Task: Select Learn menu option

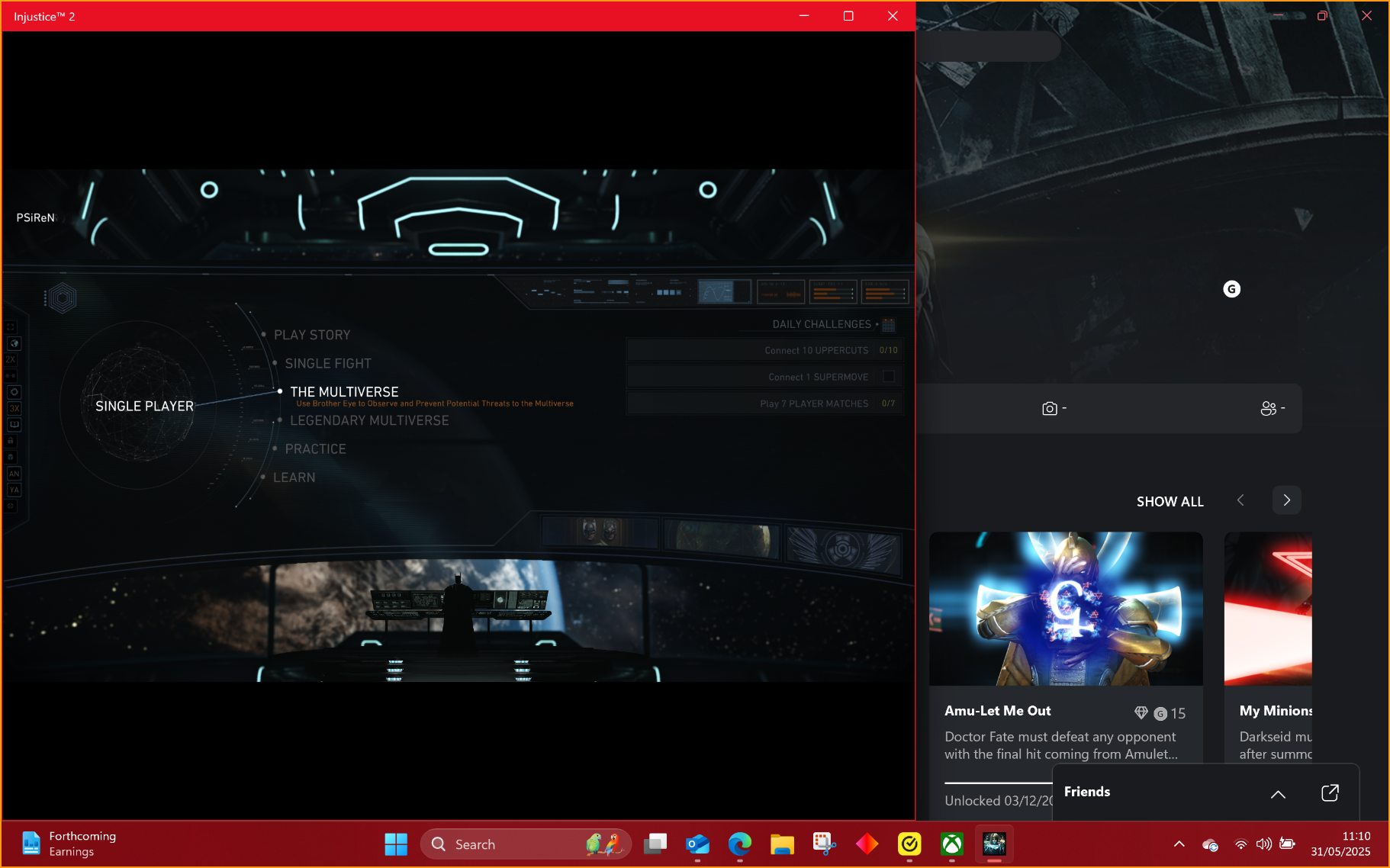Action: click(294, 477)
